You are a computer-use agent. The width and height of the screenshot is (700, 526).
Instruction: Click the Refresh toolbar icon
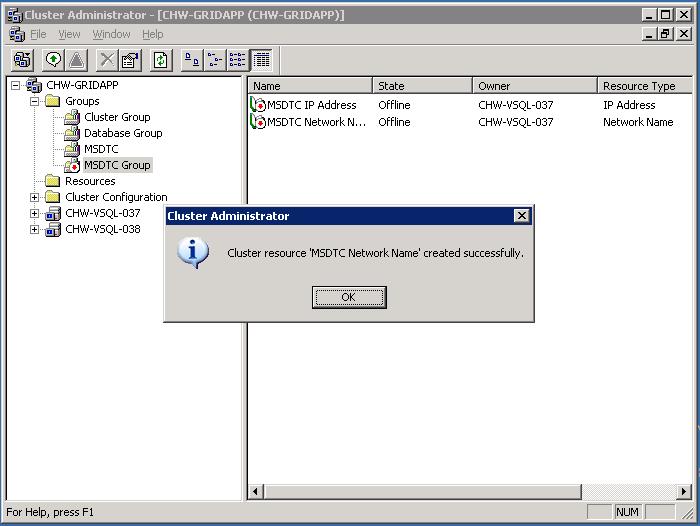pos(161,60)
